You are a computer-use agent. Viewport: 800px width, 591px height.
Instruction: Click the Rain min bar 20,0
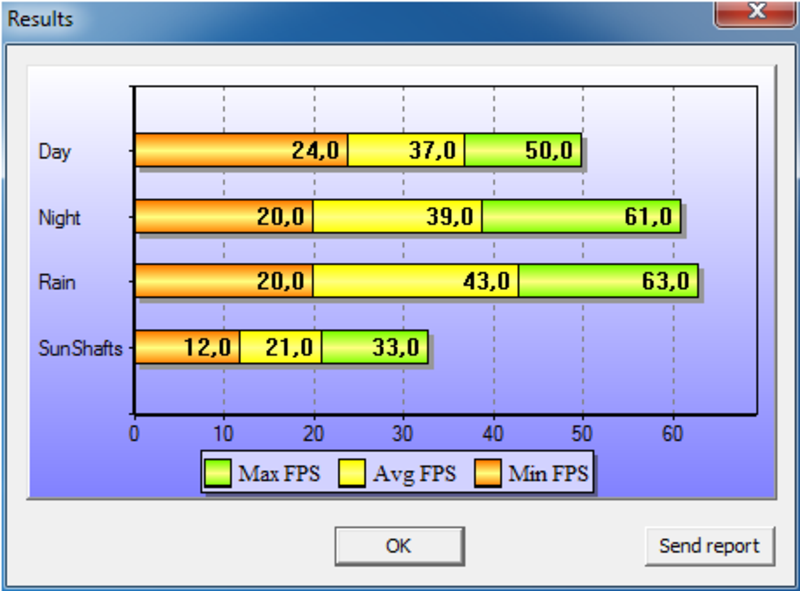(x=224, y=281)
